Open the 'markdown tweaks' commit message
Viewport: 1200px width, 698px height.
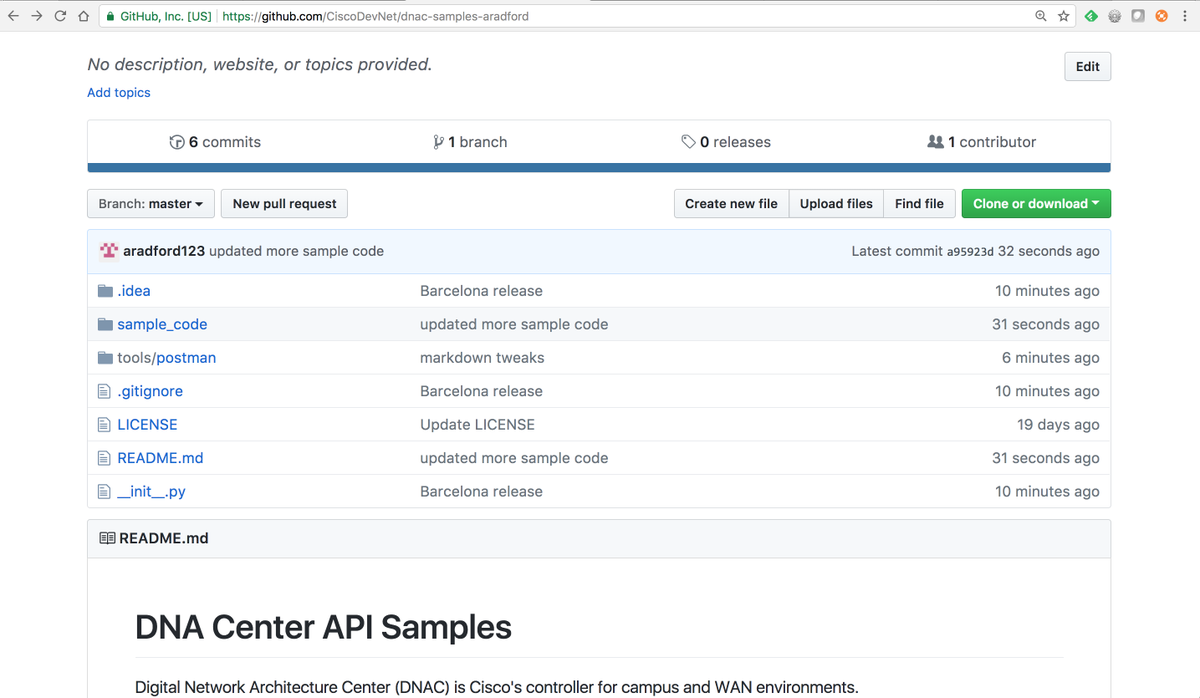(x=482, y=358)
